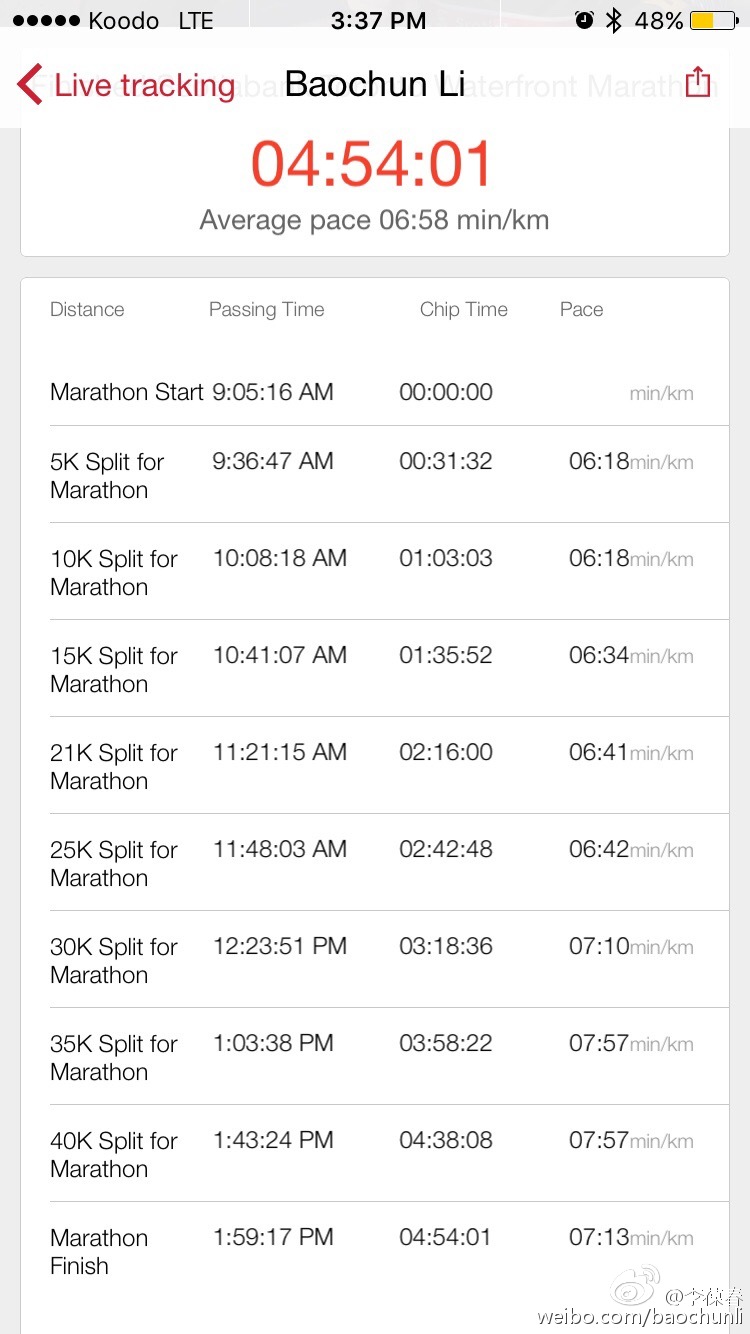
Task: Select the Chip Time column header
Action: (x=463, y=310)
